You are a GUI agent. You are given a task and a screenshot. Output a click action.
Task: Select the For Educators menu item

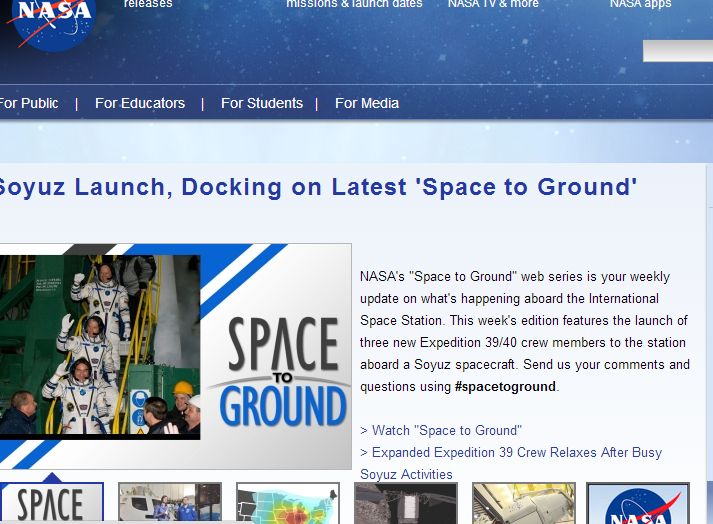(x=140, y=103)
